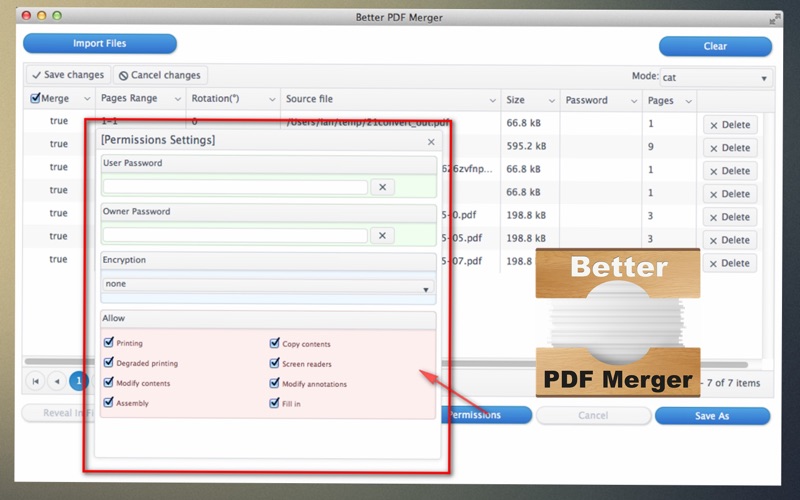Image resolution: width=800 pixels, height=500 pixels.
Task: Open the Password column dropdown arrow
Action: tap(634, 101)
